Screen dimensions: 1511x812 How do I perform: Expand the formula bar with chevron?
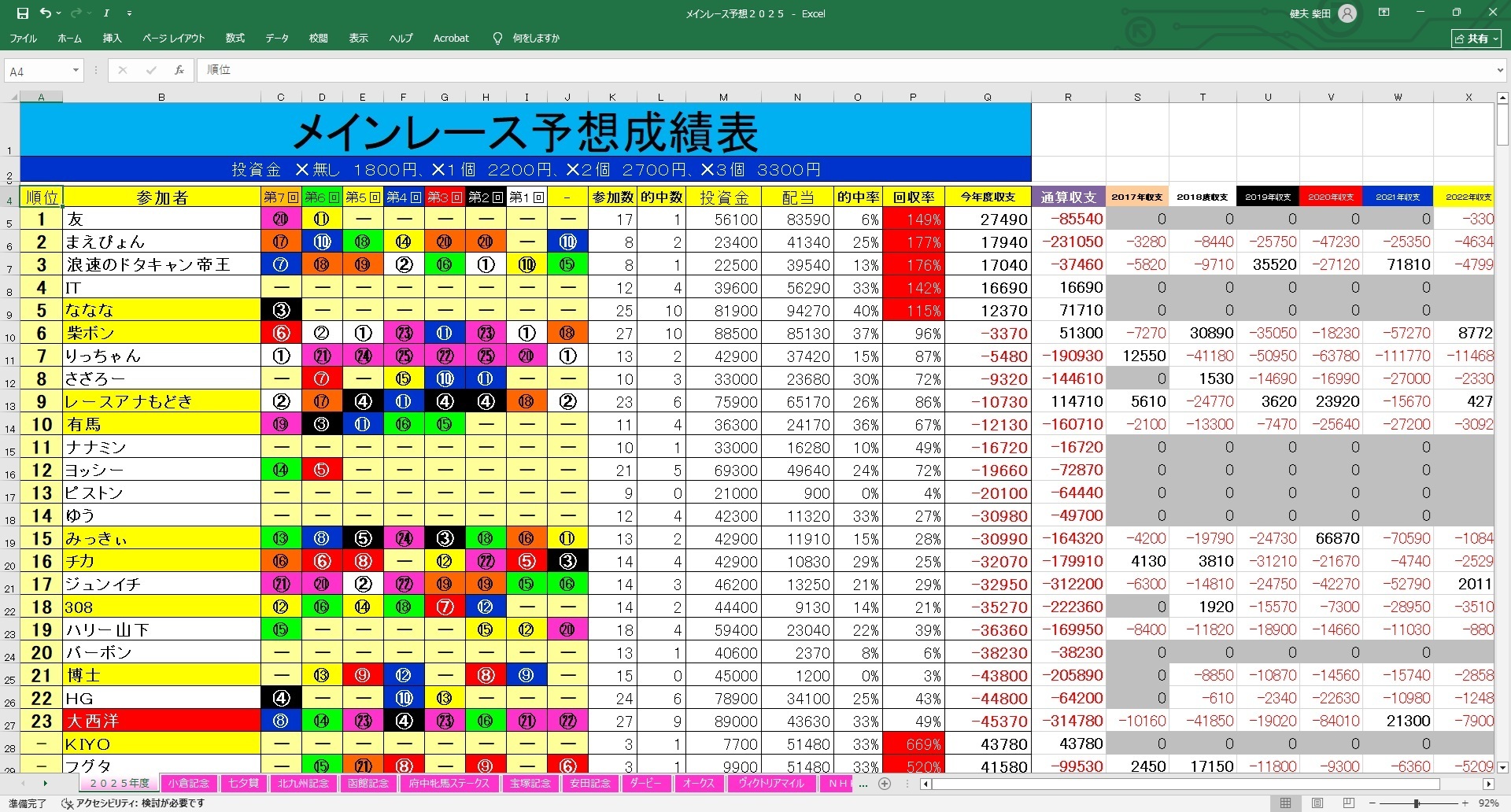click(1499, 71)
